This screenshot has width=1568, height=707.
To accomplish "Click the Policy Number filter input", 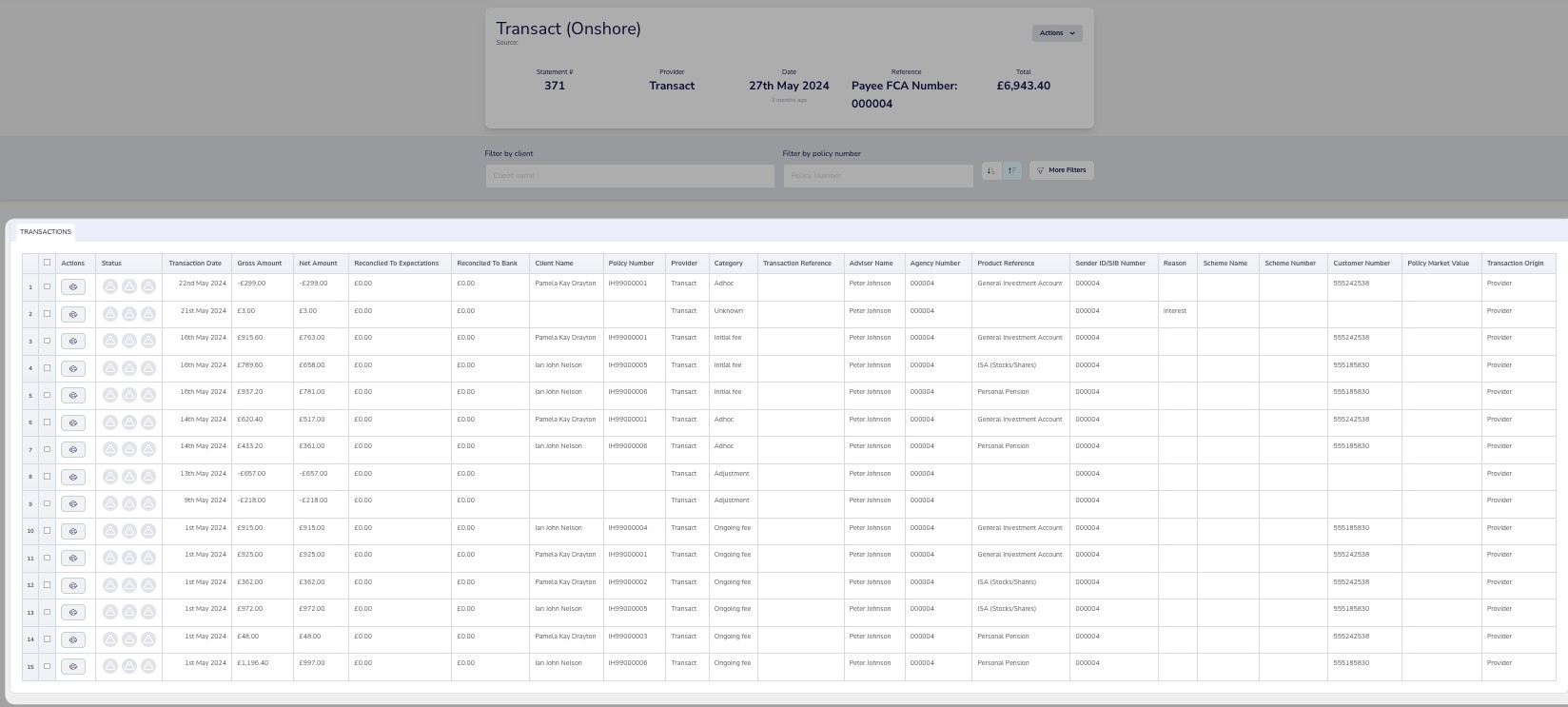I will pyautogui.click(x=877, y=176).
